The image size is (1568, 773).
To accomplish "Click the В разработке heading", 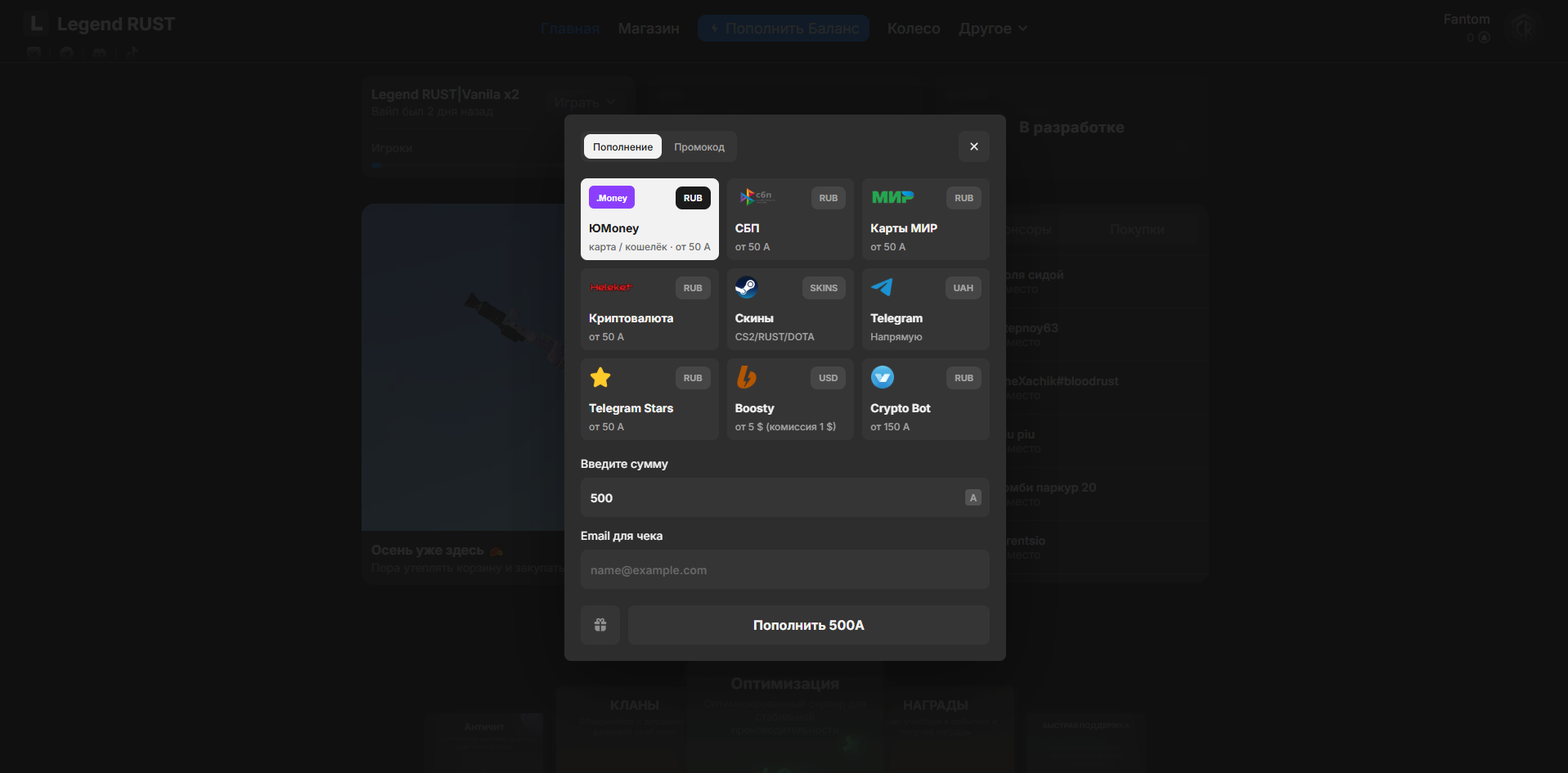I will pos(1072,127).
